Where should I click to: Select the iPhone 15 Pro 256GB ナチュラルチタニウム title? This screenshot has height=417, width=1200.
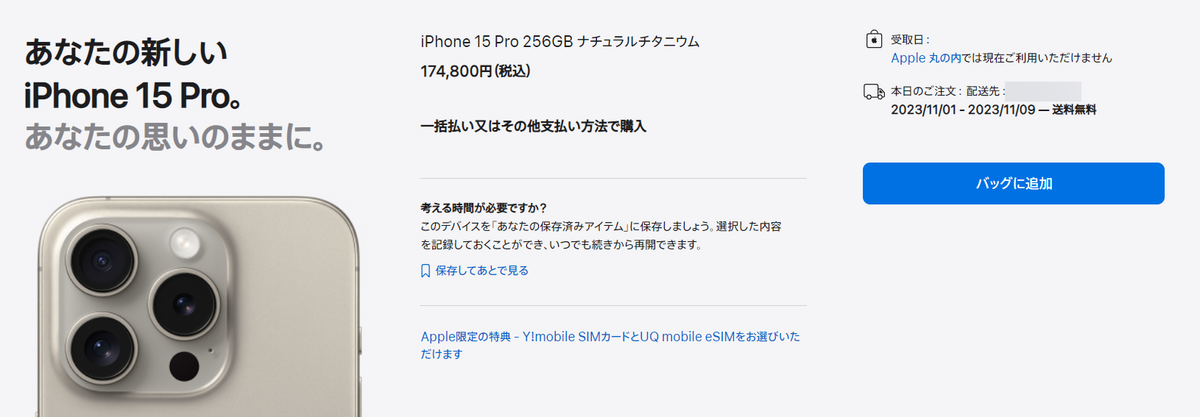[560, 42]
